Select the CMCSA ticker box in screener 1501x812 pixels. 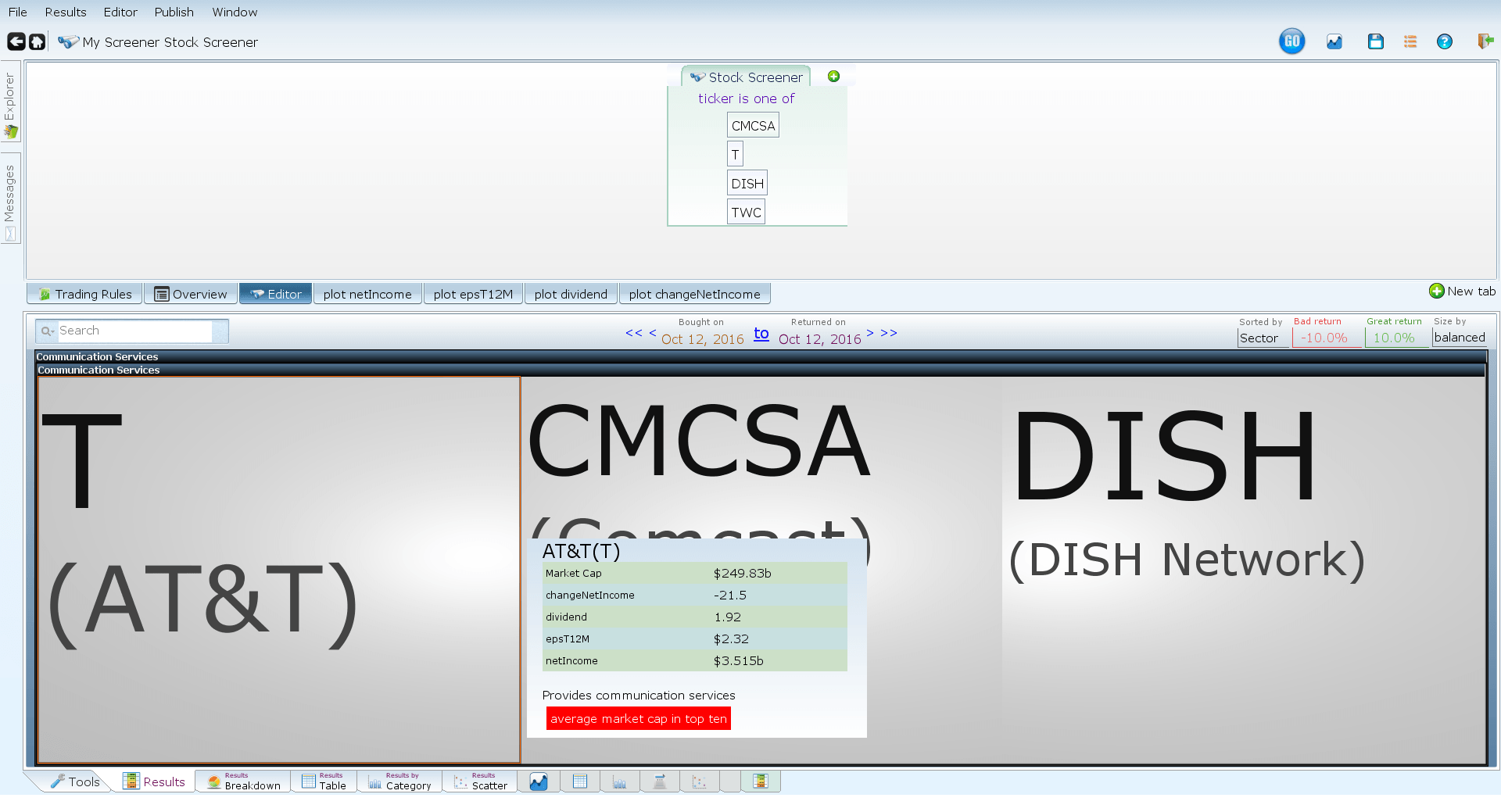753,125
